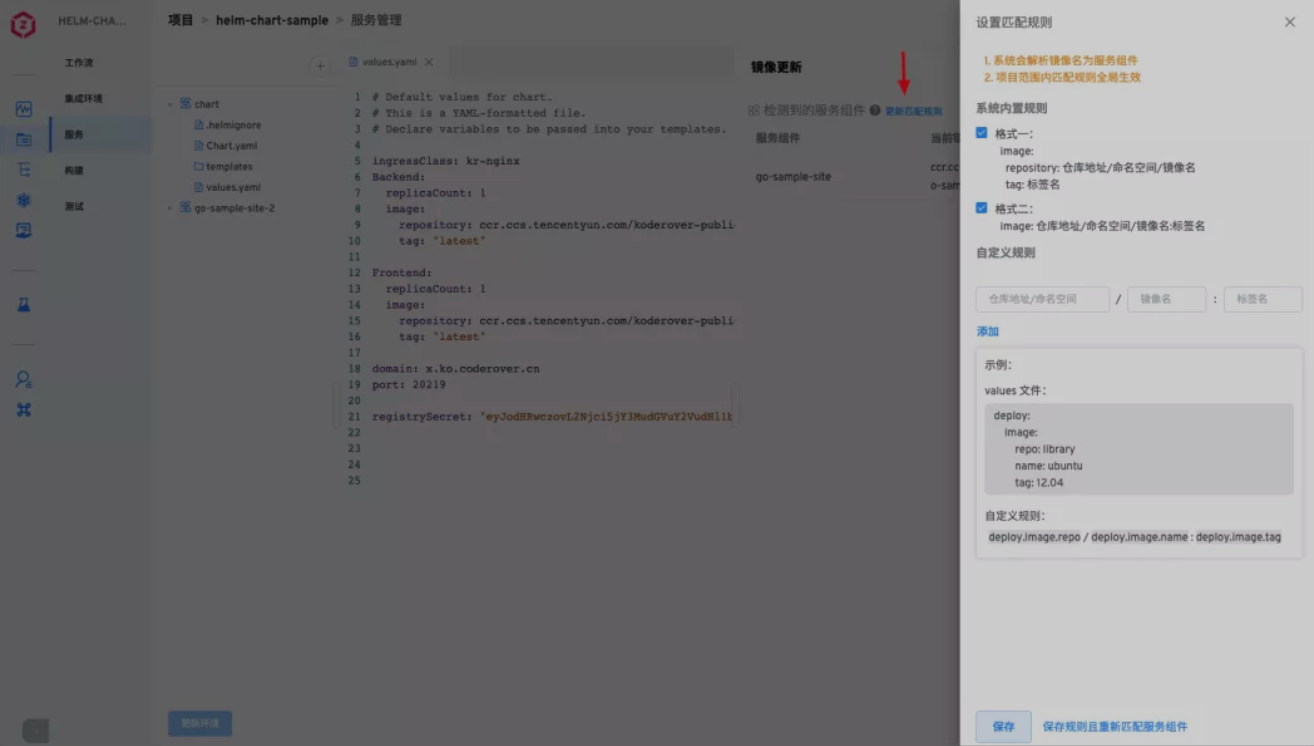Click the plus icon to add service
Viewport: 1314px width, 746px height.
coord(320,66)
